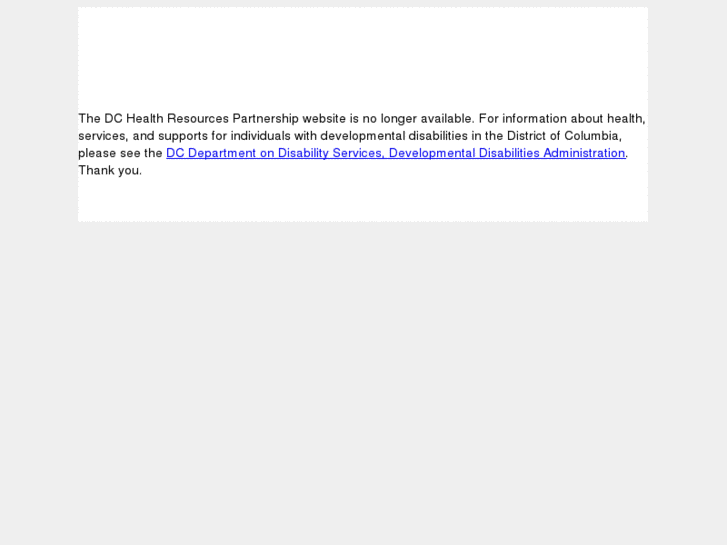The height and width of the screenshot is (545, 727).
Task: Open the DC Department on Disability Services link
Action: coord(395,153)
